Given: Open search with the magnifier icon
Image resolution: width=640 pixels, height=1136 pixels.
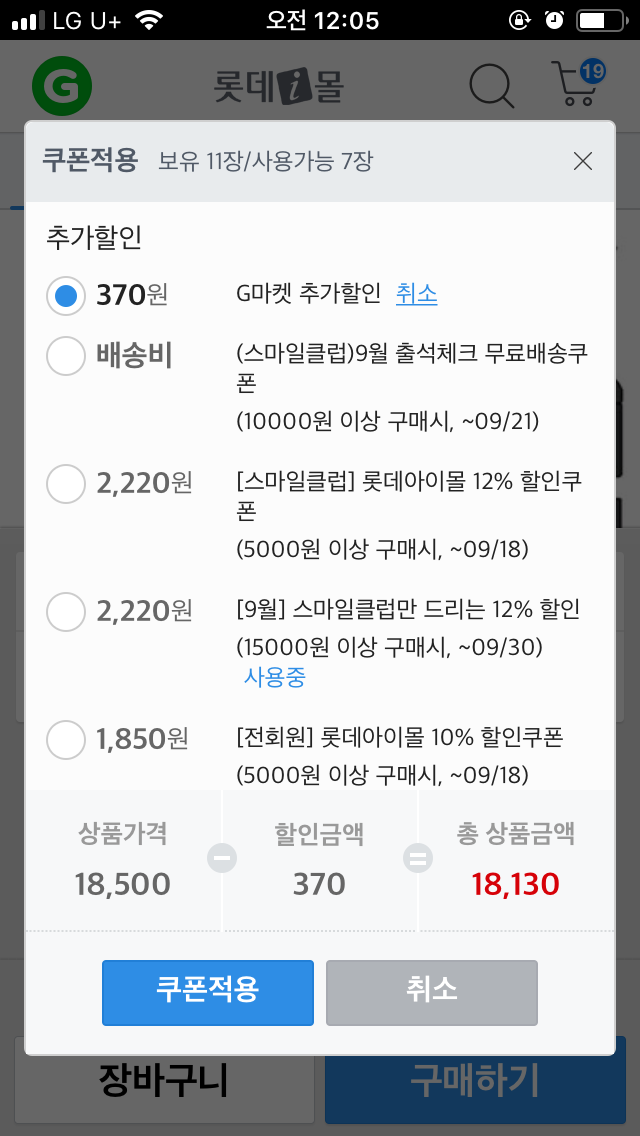Looking at the screenshot, I should pos(491,86).
